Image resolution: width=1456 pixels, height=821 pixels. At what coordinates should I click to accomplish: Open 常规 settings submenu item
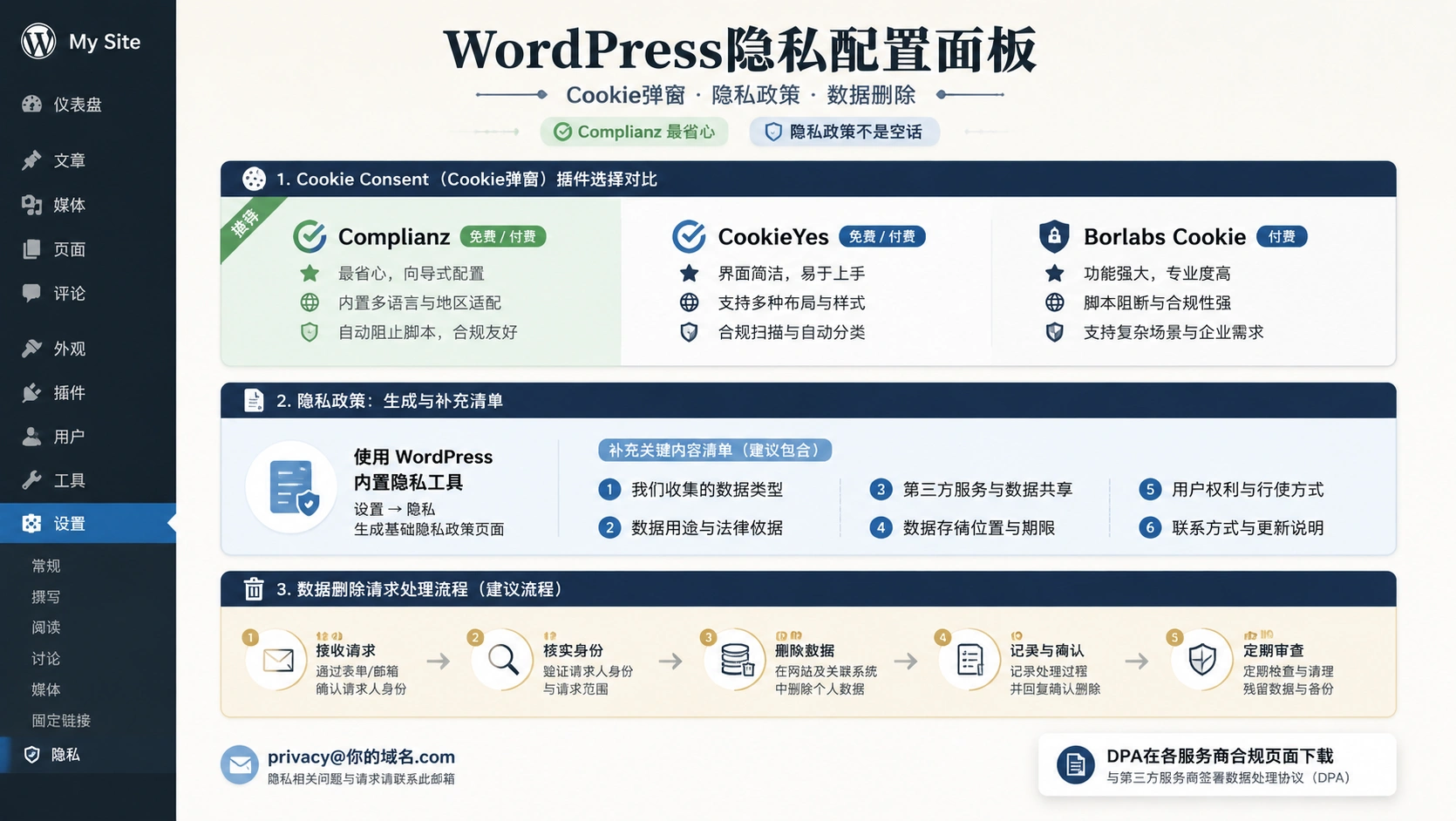click(46, 566)
